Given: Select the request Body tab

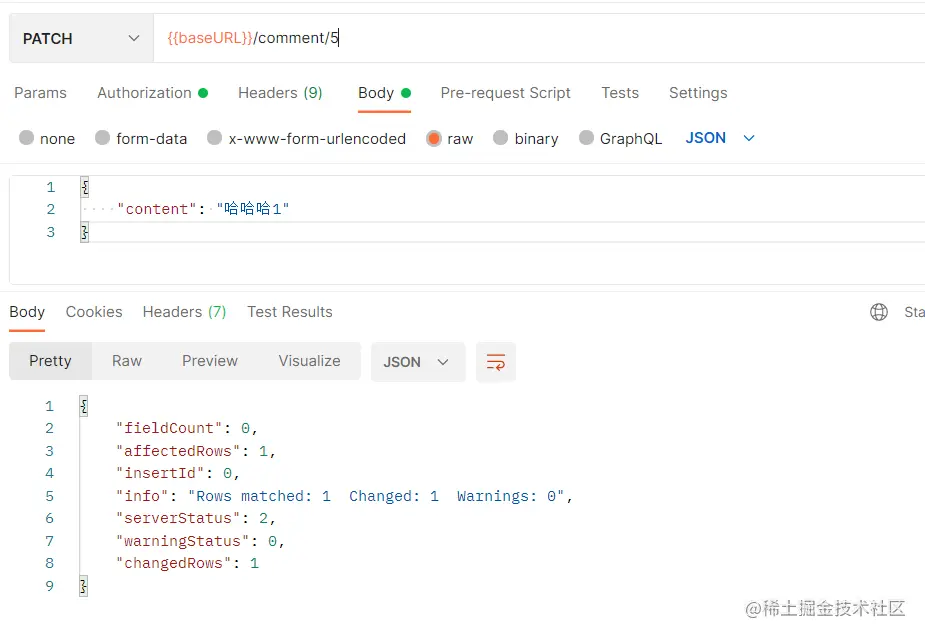Looking at the screenshot, I should click(384, 93).
